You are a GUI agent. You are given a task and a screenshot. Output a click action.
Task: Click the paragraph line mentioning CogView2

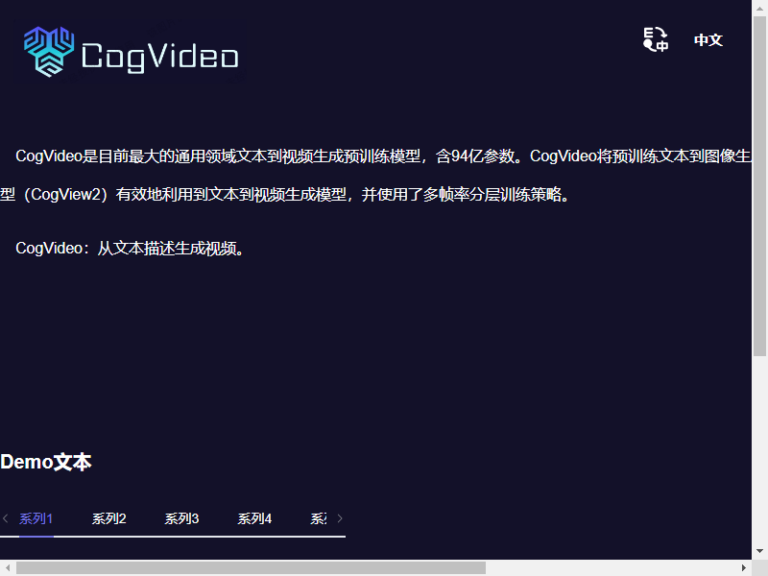click(x=286, y=194)
